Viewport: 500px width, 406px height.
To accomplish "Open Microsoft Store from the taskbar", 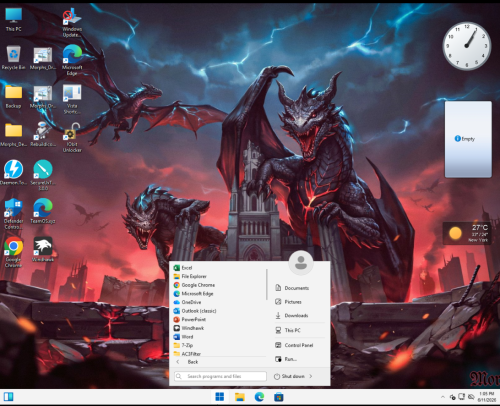I will [279, 397].
